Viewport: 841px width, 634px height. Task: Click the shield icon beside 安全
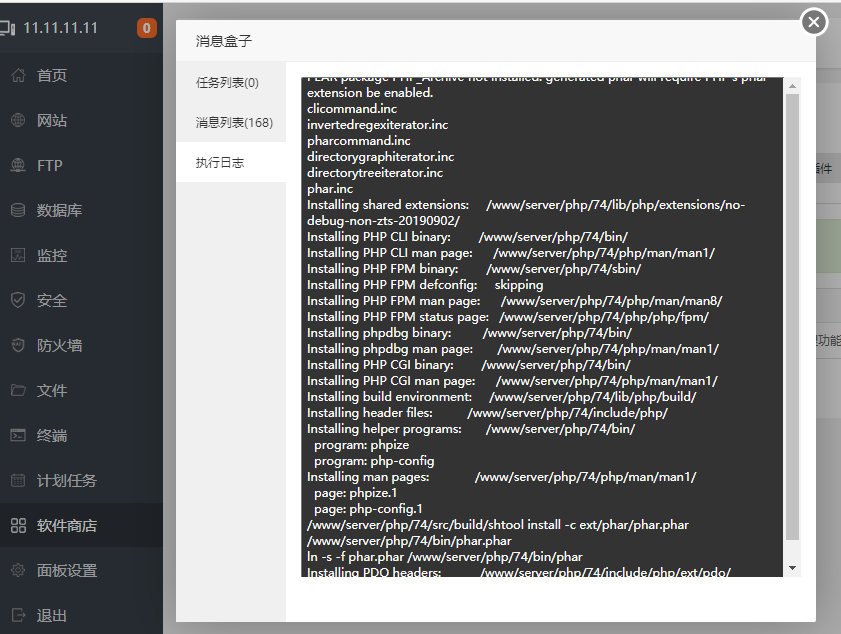[x=18, y=300]
